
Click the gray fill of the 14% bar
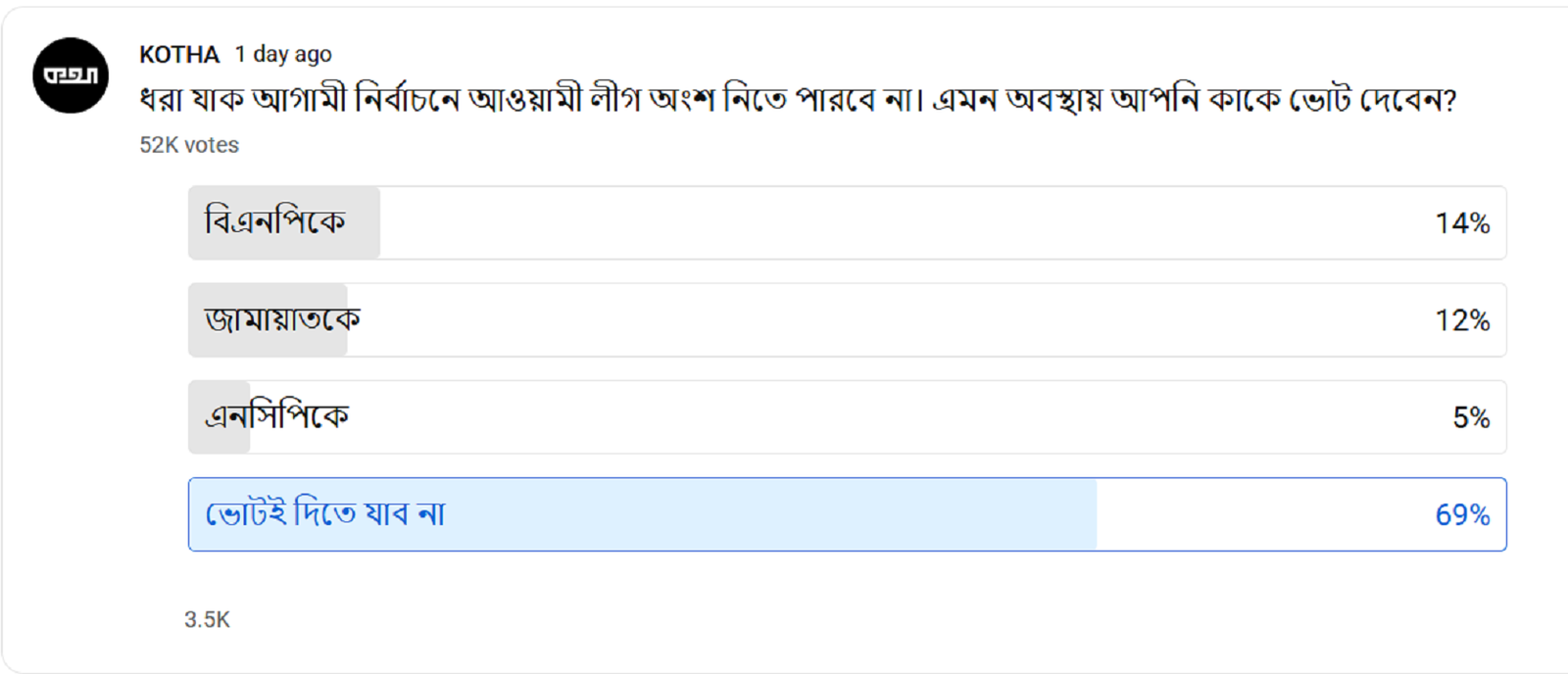(x=363, y=223)
